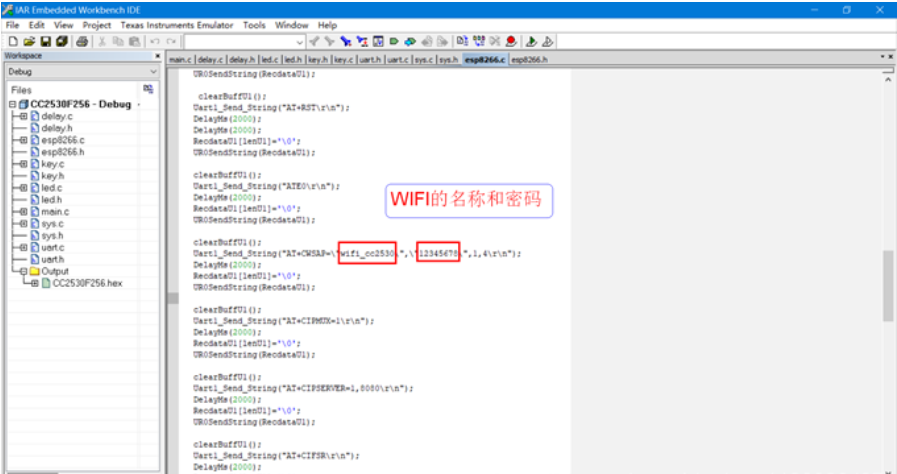
Task: Switch to the uart.c editor tab
Action: click(x=398, y=59)
